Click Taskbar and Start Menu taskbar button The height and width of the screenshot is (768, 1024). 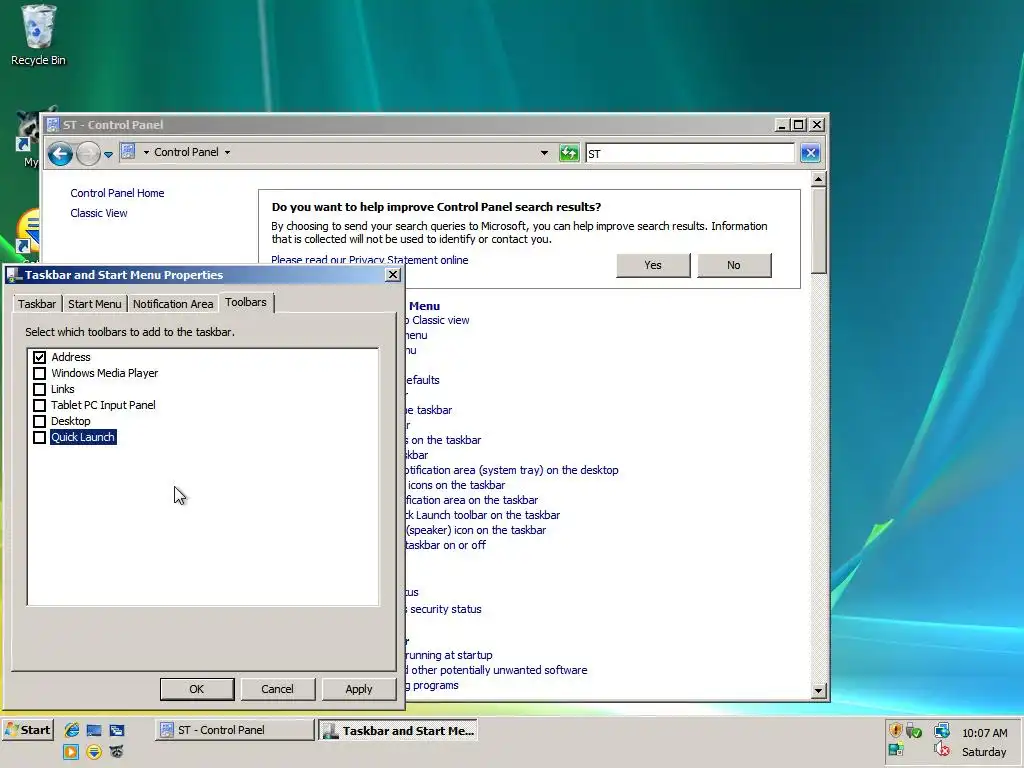(398, 731)
